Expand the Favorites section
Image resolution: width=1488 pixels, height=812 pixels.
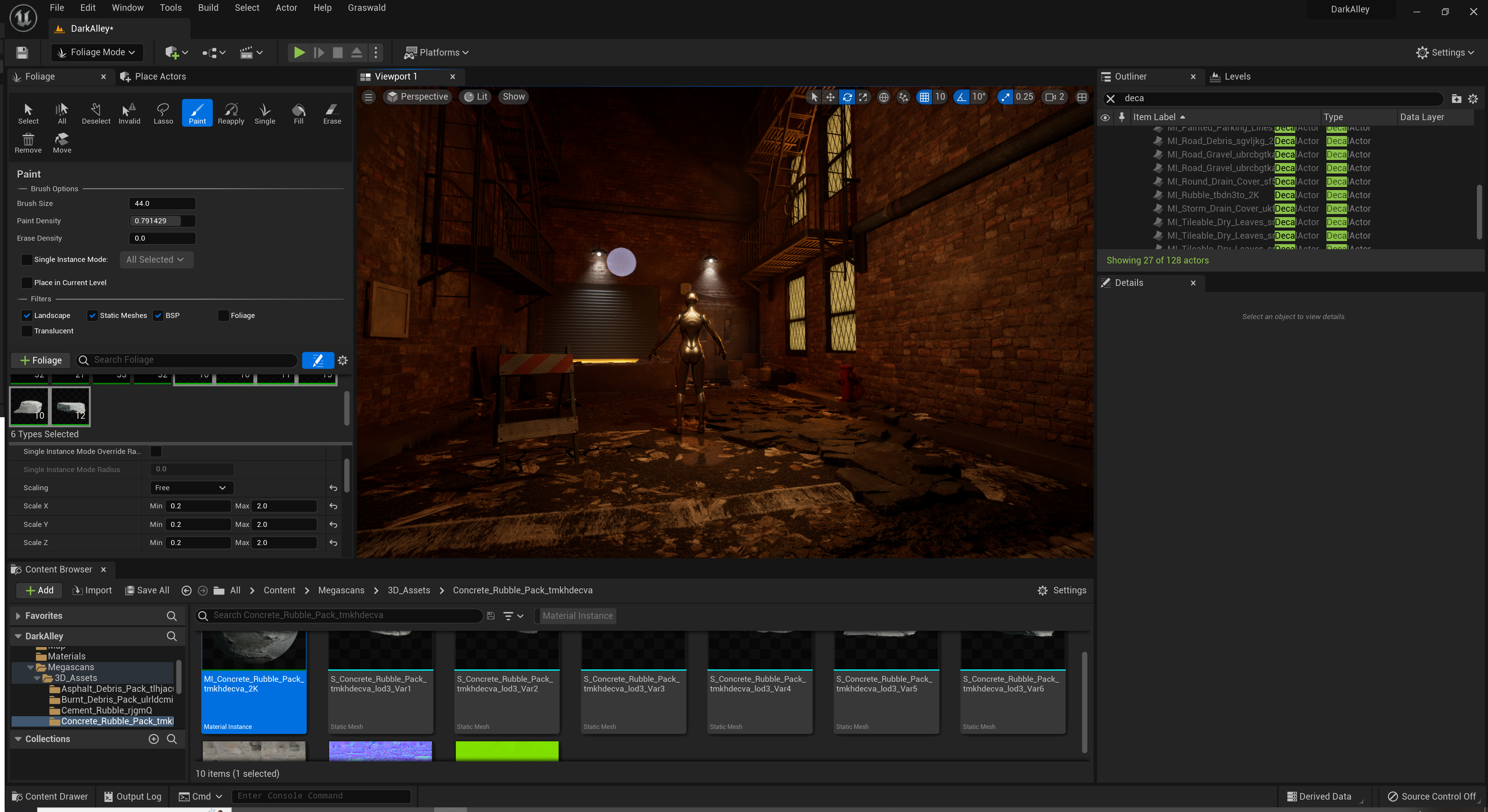click(19, 616)
